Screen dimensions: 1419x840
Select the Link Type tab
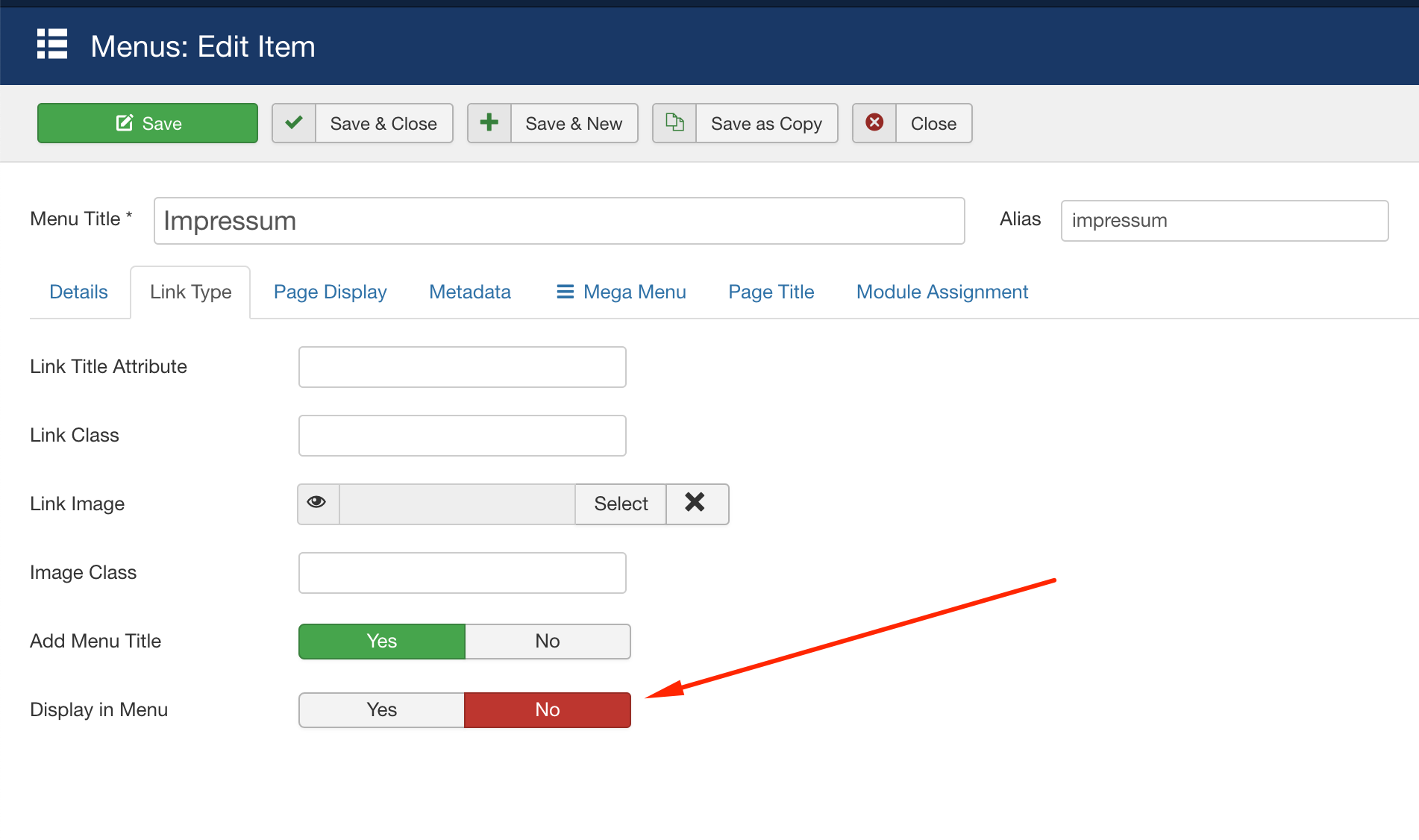pyautogui.click(x=190, y=292)
